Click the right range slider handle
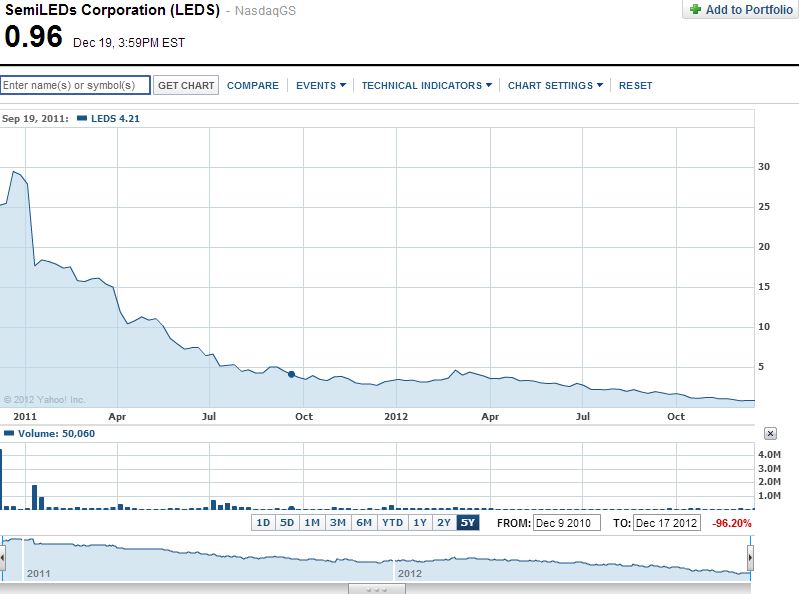This screenshot has width=799, height=594. (x=750, y=558)
